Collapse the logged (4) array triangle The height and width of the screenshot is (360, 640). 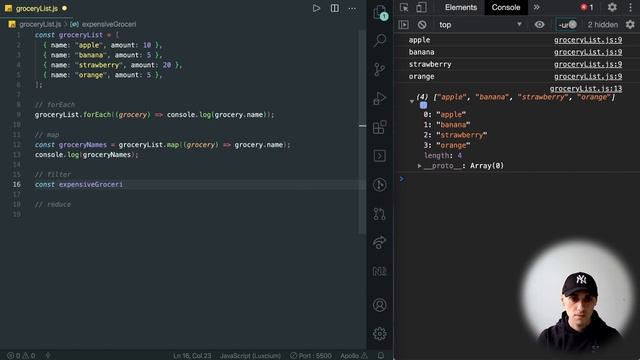click(411, 101)
